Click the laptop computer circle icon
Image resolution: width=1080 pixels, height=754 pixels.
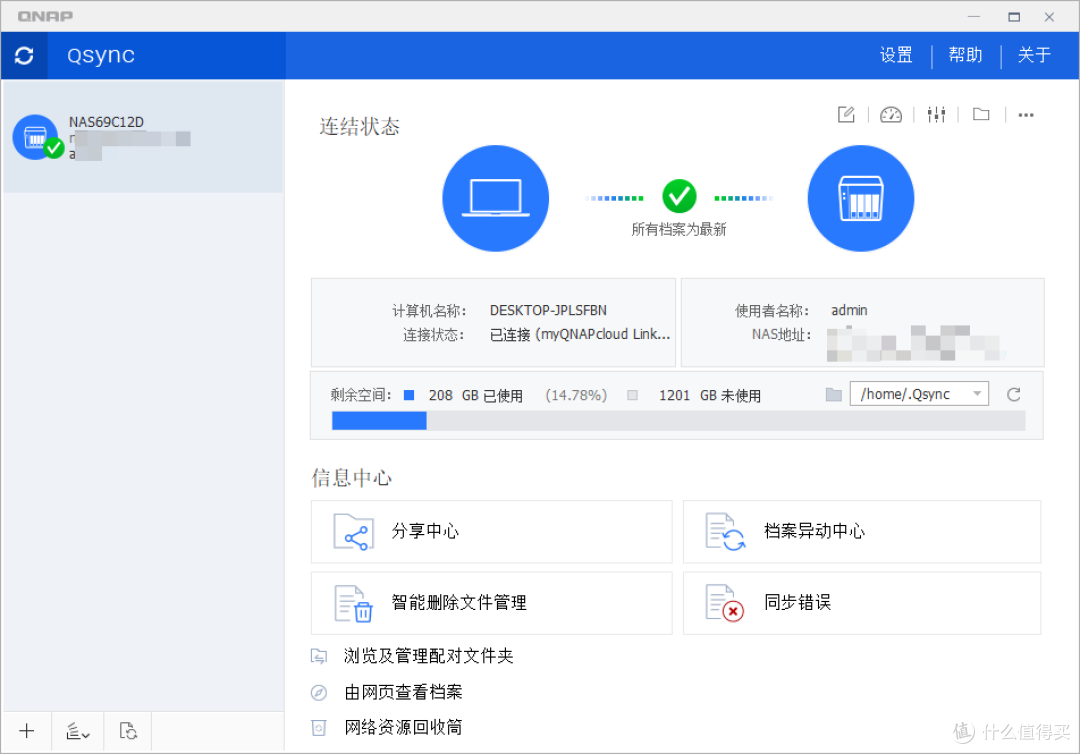click(x=495, y=198)
